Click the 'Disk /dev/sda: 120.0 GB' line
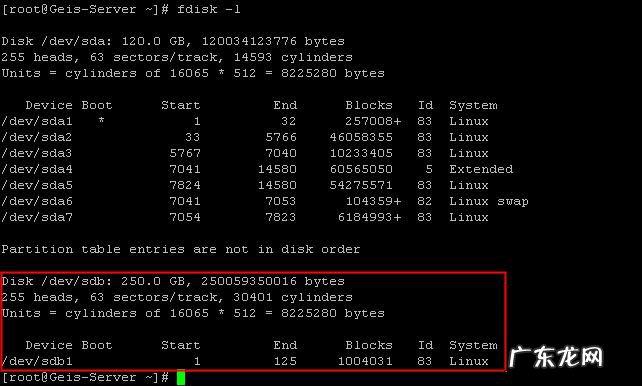Viewport: 642px width, 386px height. [x=173, y=41]
